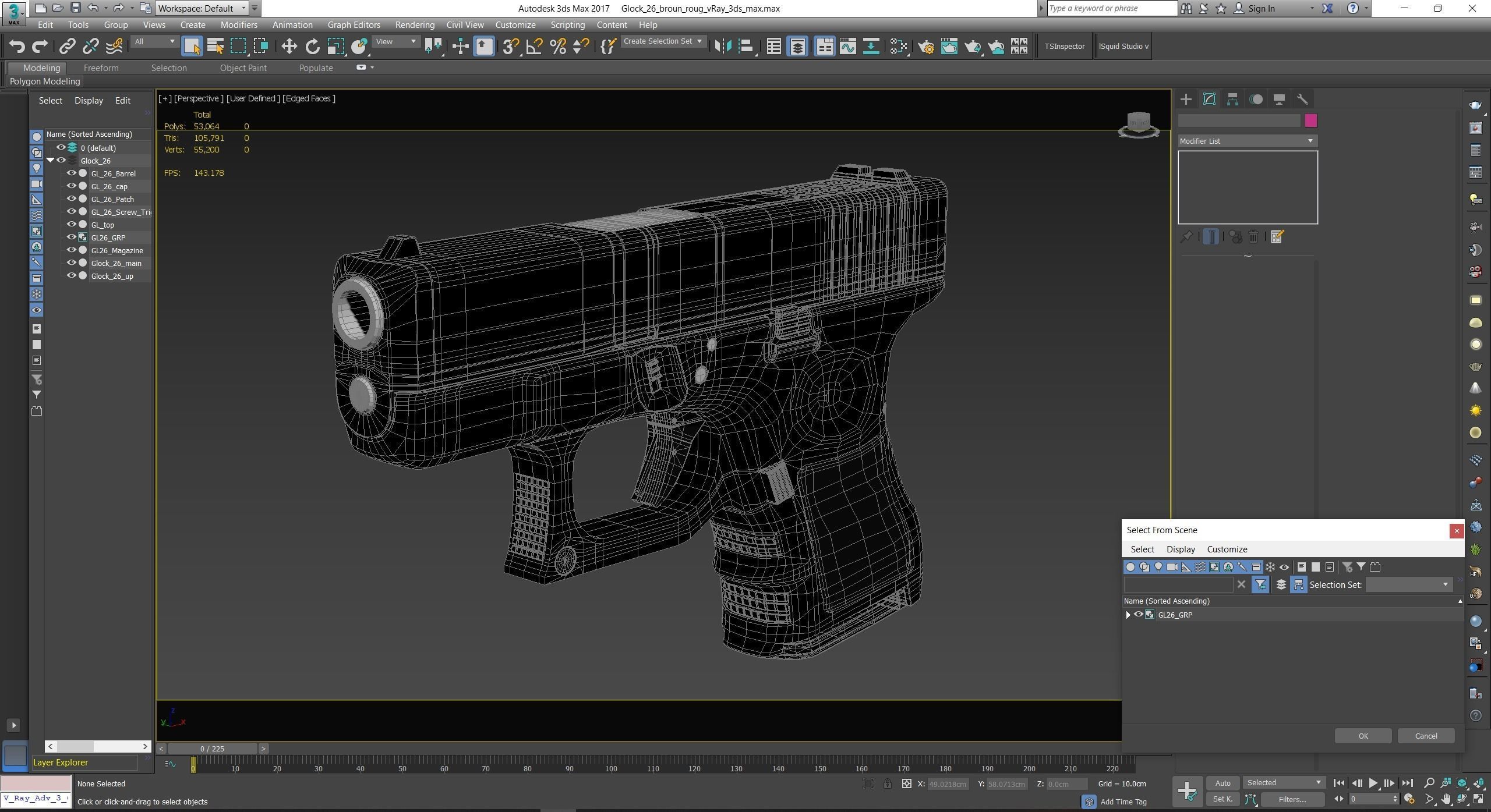The image size is (1491, 812).
Task: Toggle Percent Snap in toolbar
Action: point(557,46)
